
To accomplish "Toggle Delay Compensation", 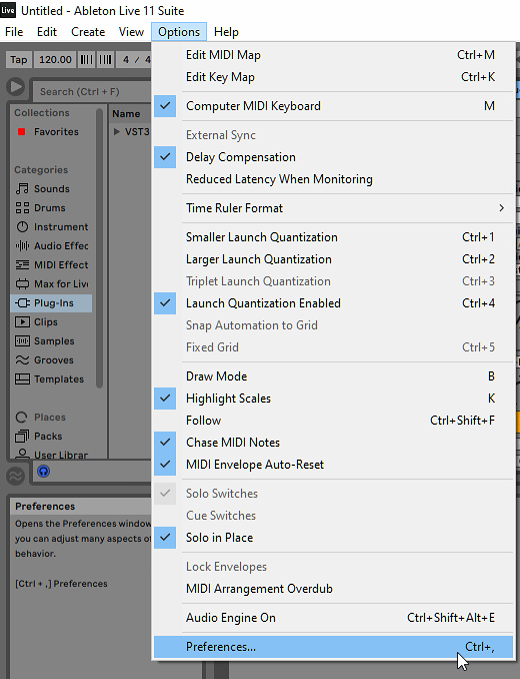I will [x=333, y=157].
